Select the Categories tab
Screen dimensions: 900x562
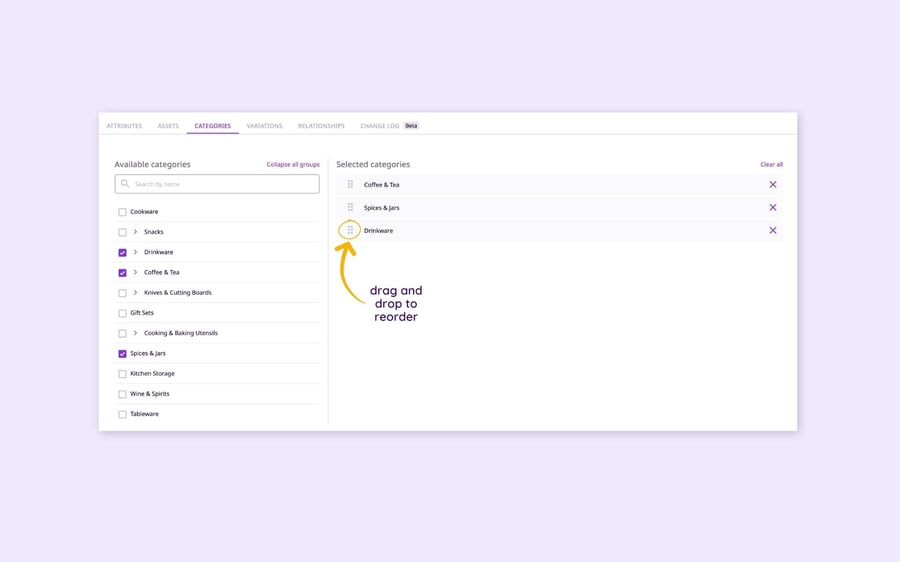click(212, 126)
